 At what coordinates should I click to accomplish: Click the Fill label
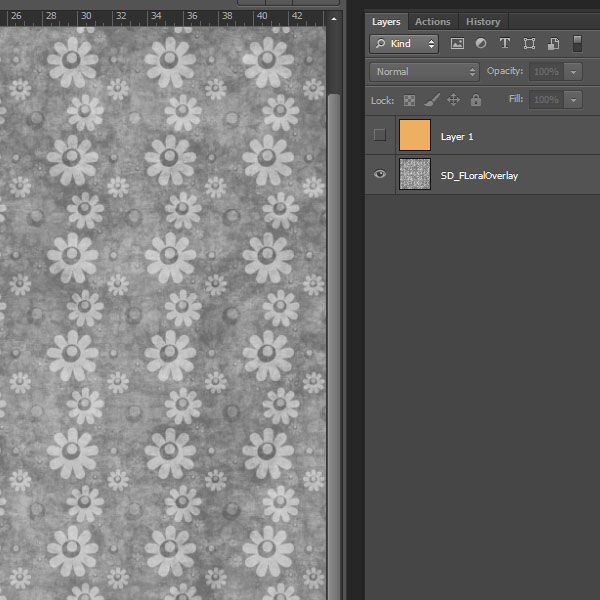click(516, 99)
